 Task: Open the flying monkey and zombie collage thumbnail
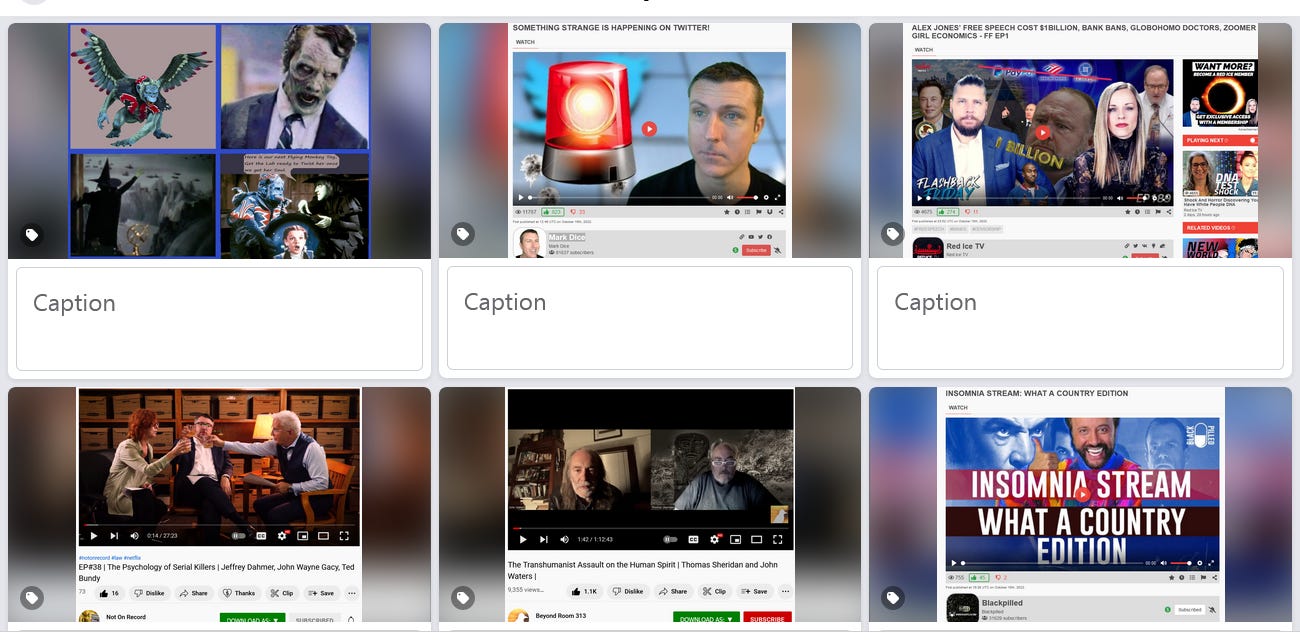click(219, 141)
